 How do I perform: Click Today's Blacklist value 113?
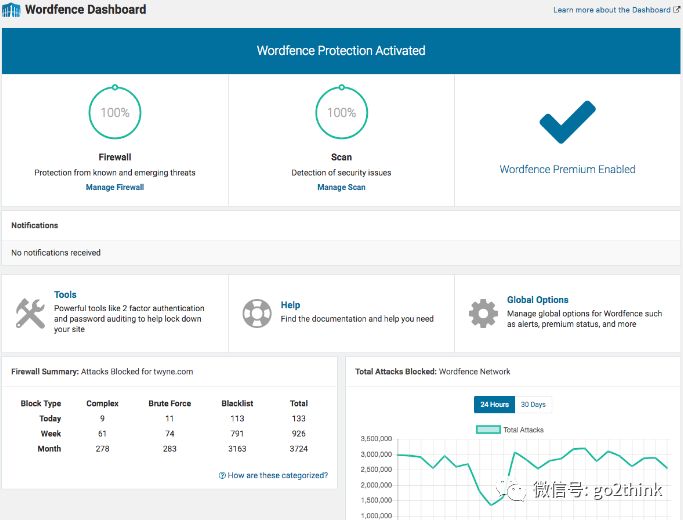point(237,419)
